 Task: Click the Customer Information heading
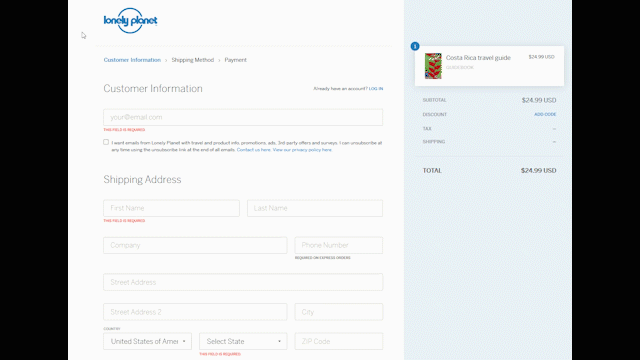click(153, 89)
